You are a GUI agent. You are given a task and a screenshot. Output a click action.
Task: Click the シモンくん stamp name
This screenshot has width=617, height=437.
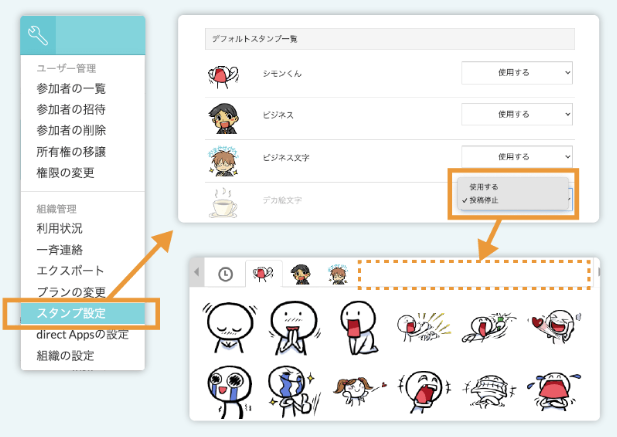click(282, 74)
